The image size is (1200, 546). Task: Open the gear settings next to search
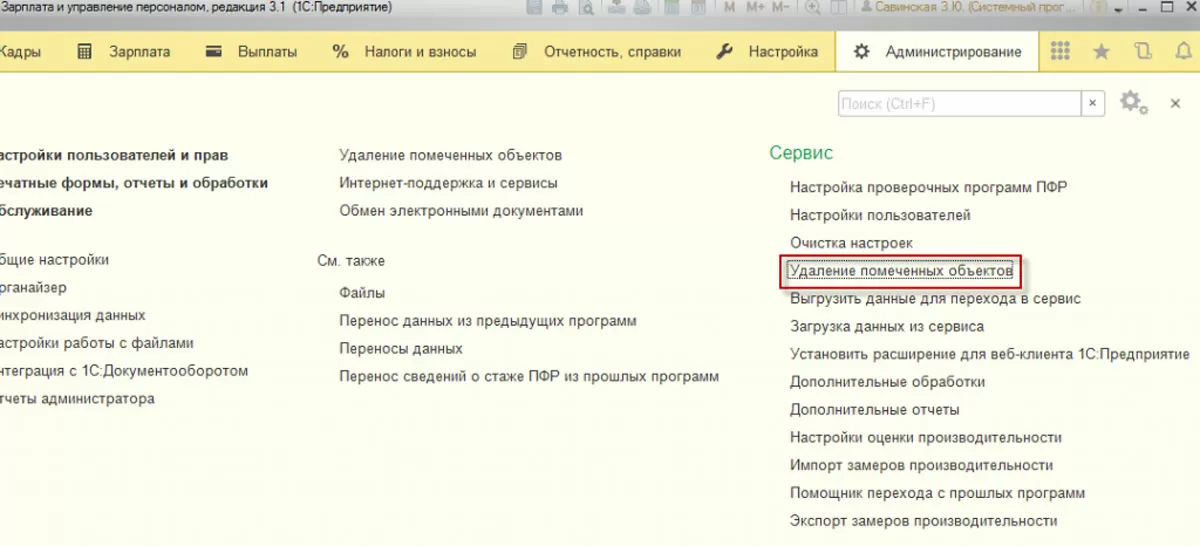coord(1132,103)
